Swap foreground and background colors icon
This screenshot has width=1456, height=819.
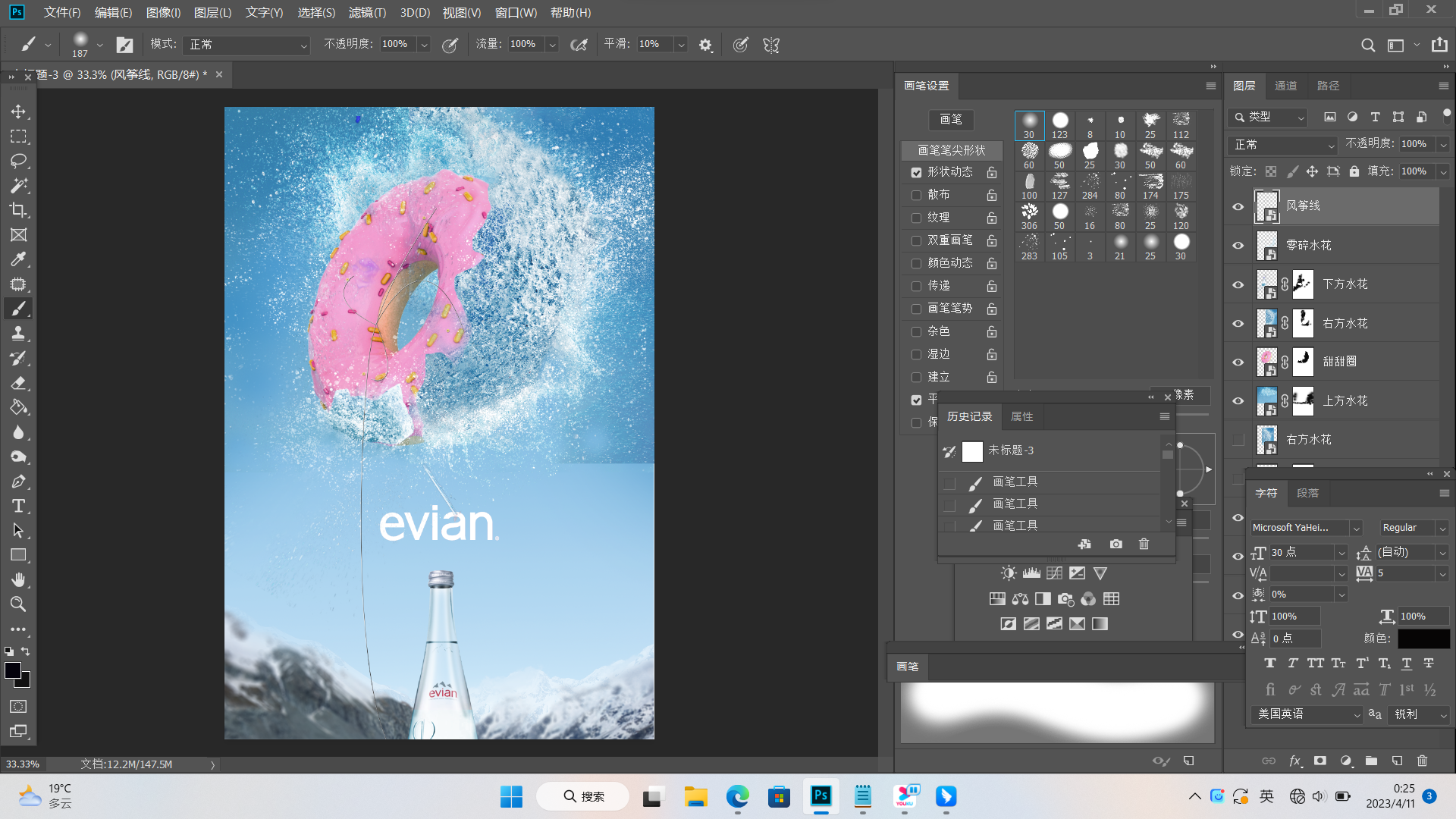[26, 651]
